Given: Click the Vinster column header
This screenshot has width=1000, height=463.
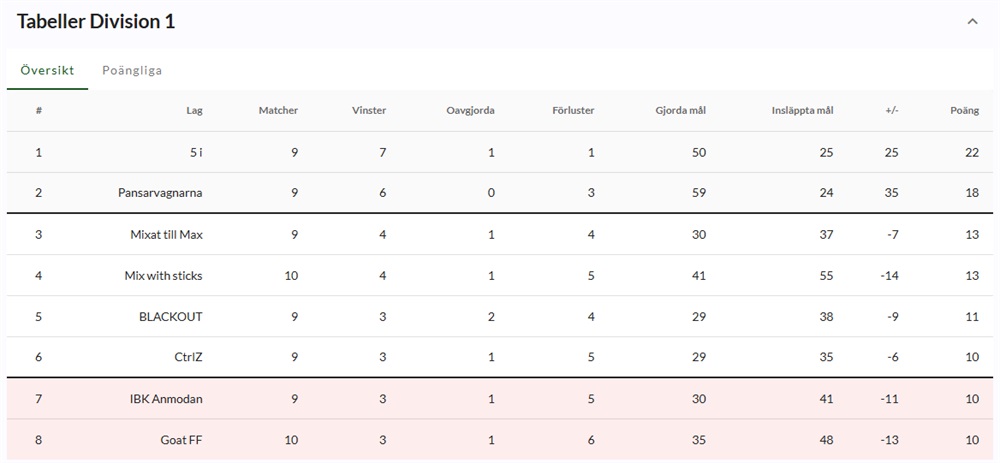Looking at the screenshot, I should [x=369, y=110].
